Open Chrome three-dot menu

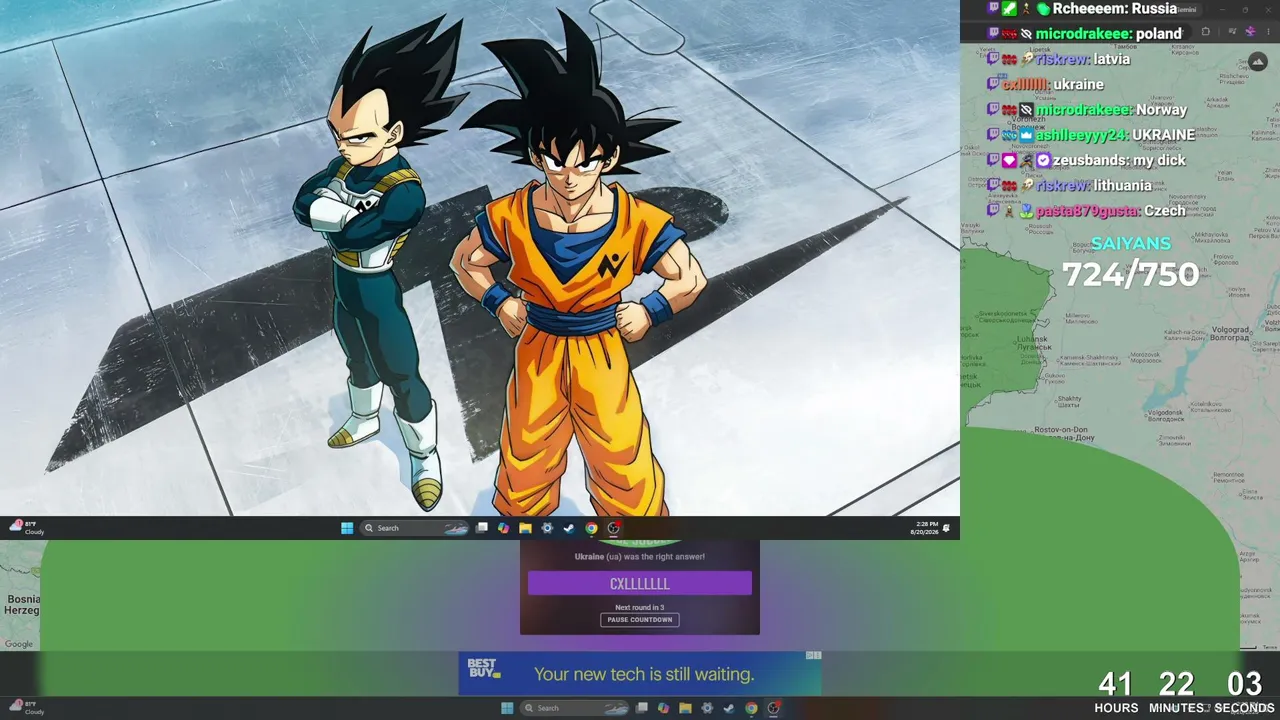[1270, 31]
